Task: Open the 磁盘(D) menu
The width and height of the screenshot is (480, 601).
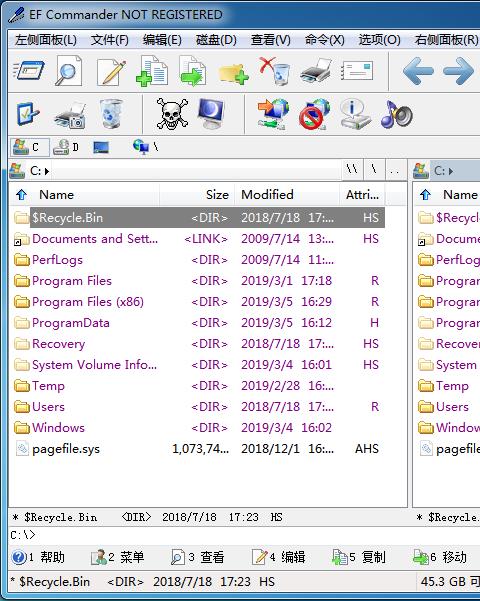Action: pyautogui.click(x=216, y=40)
